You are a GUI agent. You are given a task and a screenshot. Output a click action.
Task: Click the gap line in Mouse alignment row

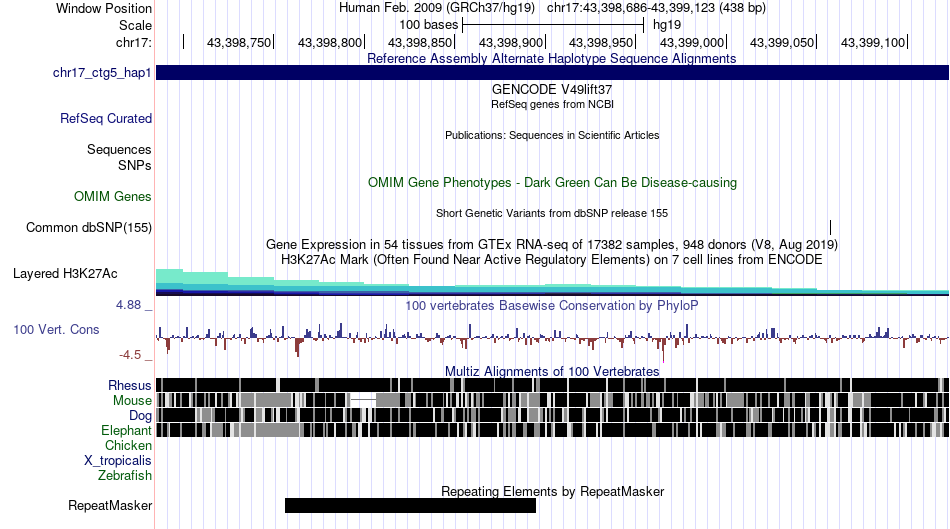pyautogui.click(x=364, y=400)
